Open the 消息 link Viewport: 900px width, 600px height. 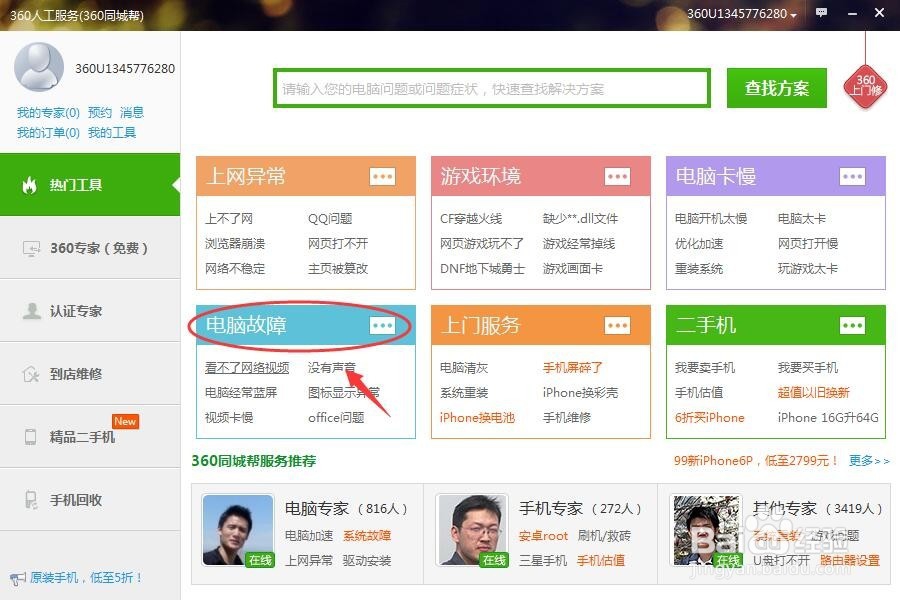132,113
